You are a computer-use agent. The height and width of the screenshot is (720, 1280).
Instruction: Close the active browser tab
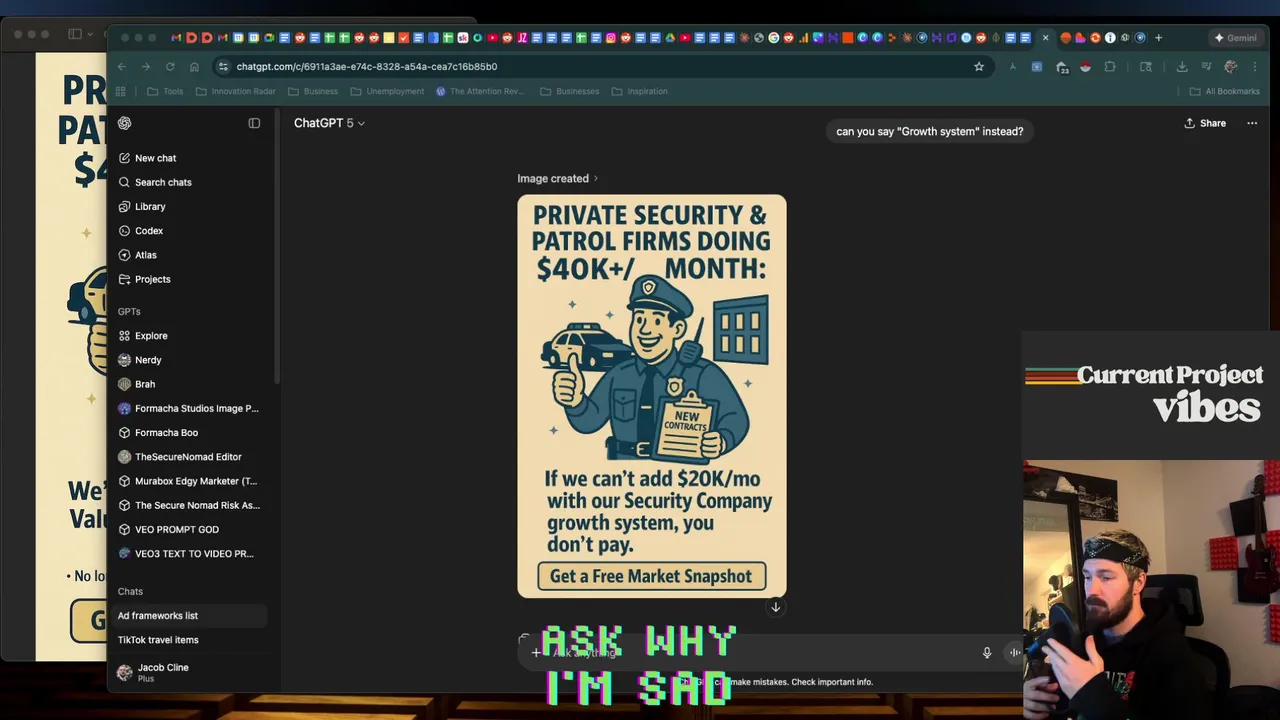click(1046, 38)
